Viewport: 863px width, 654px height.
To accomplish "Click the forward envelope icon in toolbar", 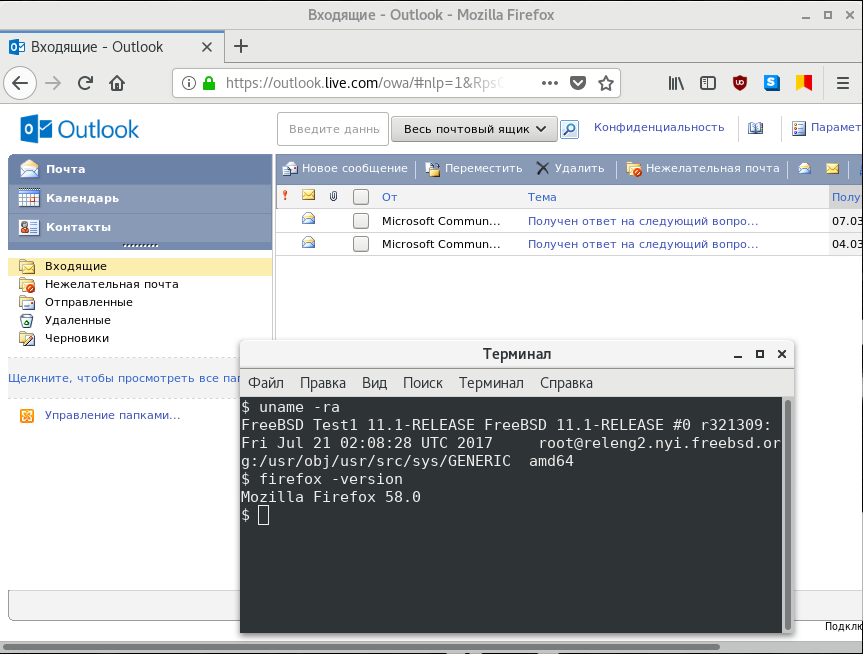I will [832, 168].
